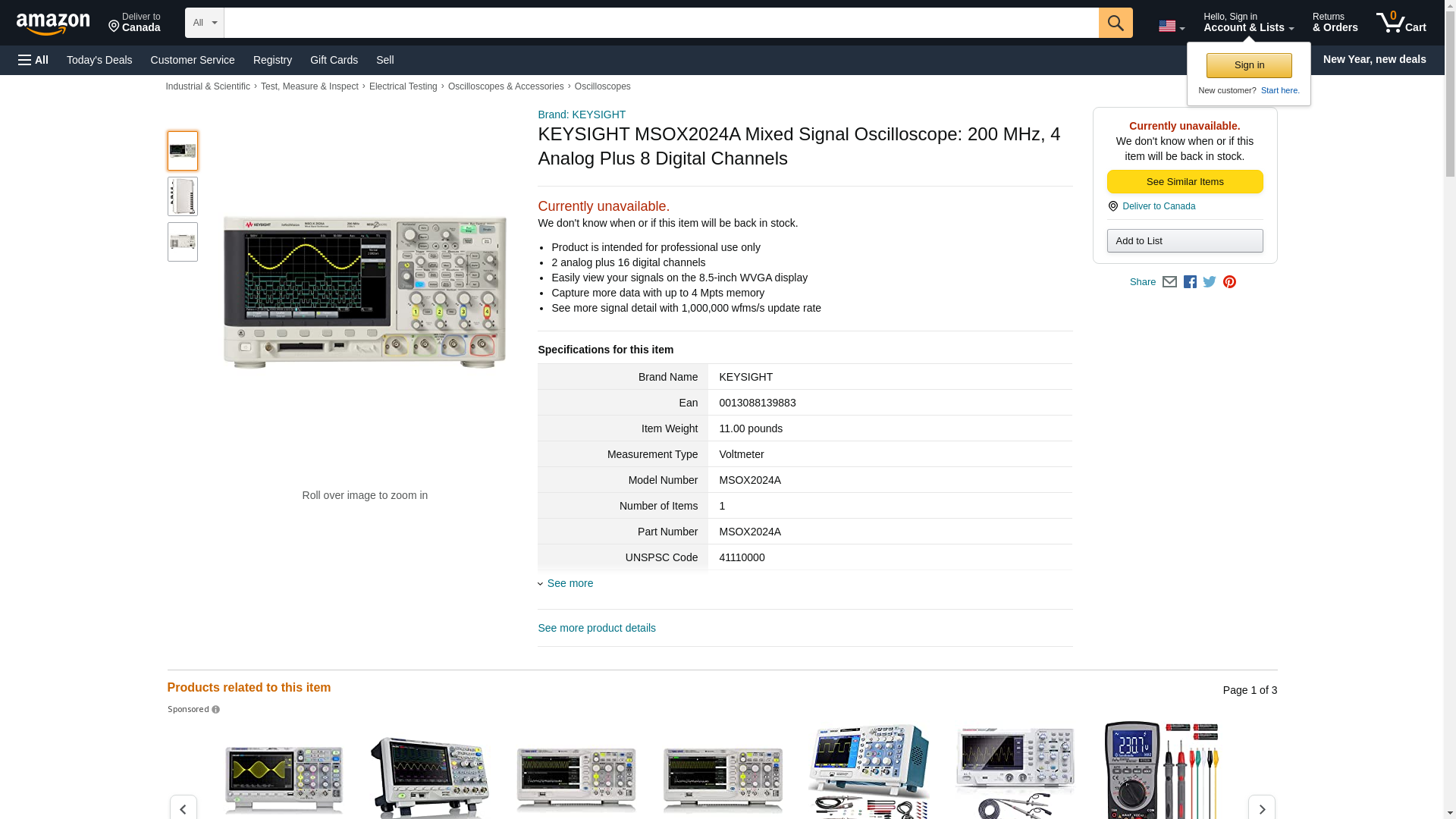The image size is (1456, 819).
Task: Expand See more specifications
Action: pos(570,583)
